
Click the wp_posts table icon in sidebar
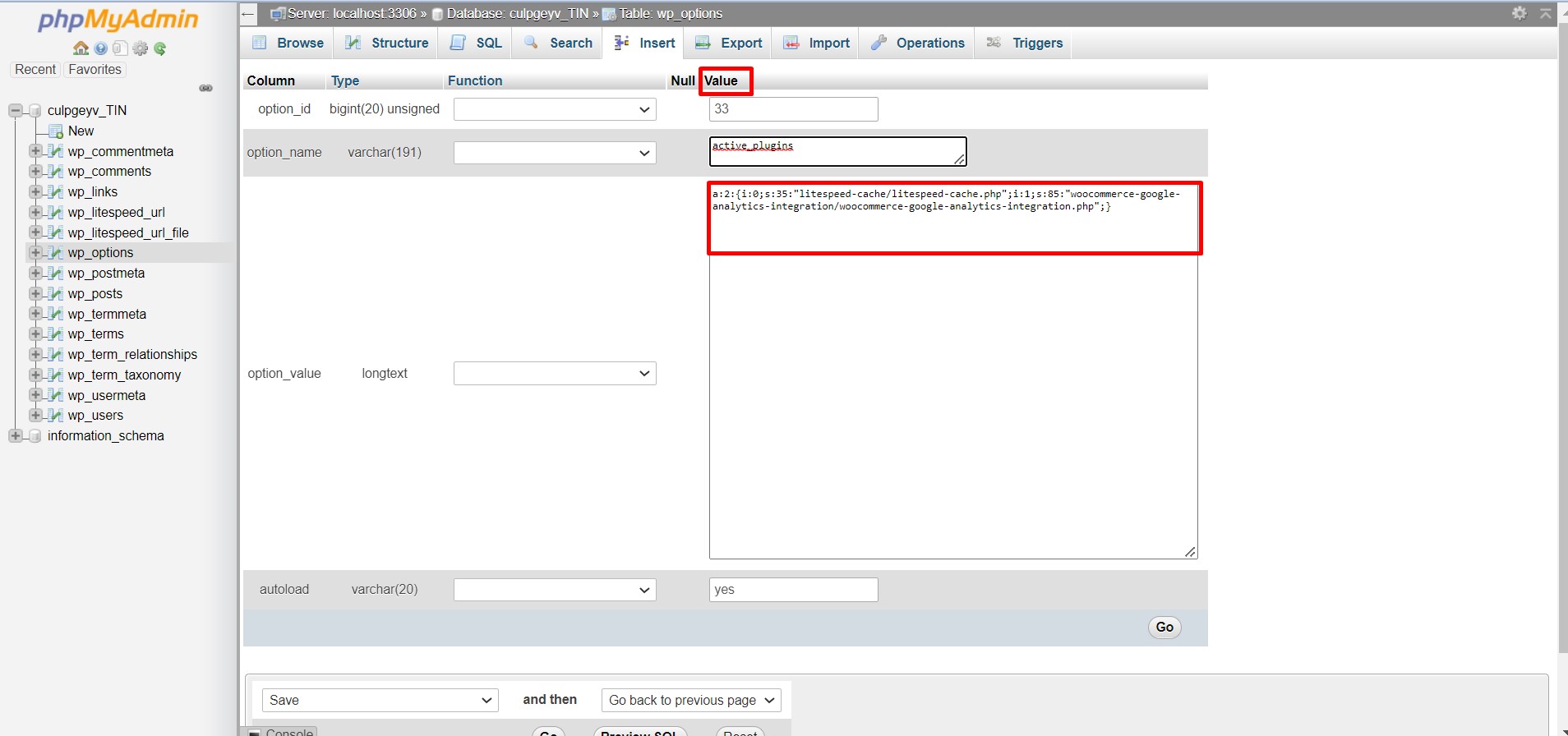coord(55,293)
